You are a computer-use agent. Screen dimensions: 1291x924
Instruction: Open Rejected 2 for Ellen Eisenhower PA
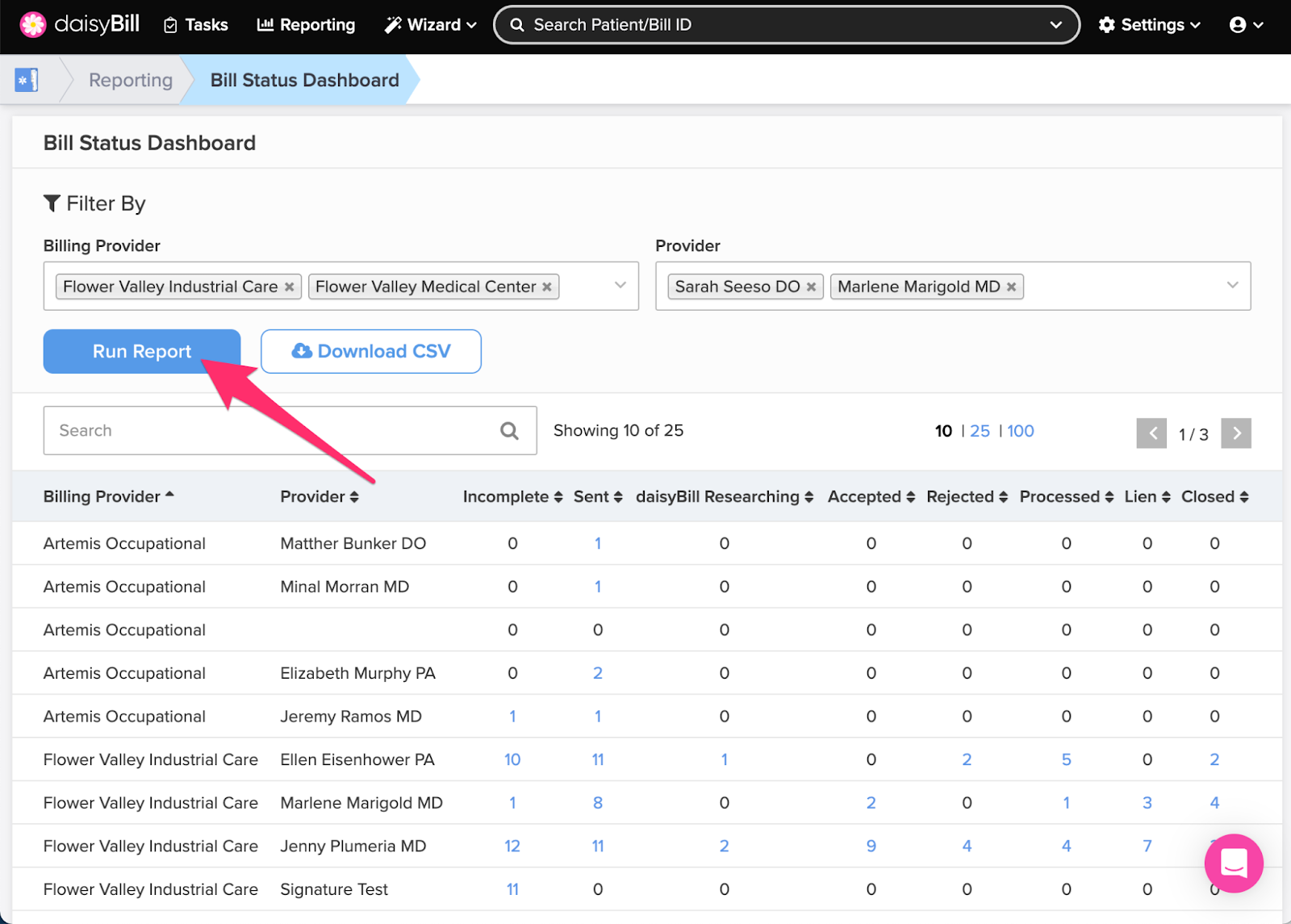coord(967,759)
